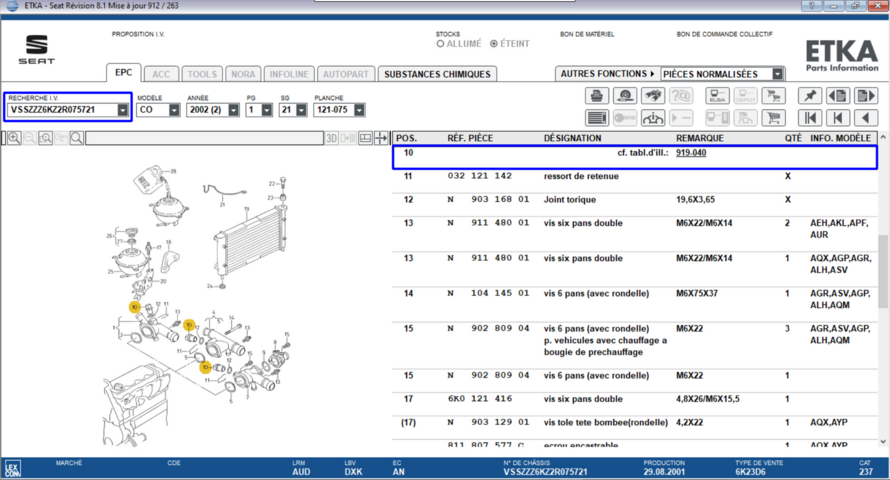
Task: Select the ÉTEINT stocks radio button
Action: [x=494, y=44]
